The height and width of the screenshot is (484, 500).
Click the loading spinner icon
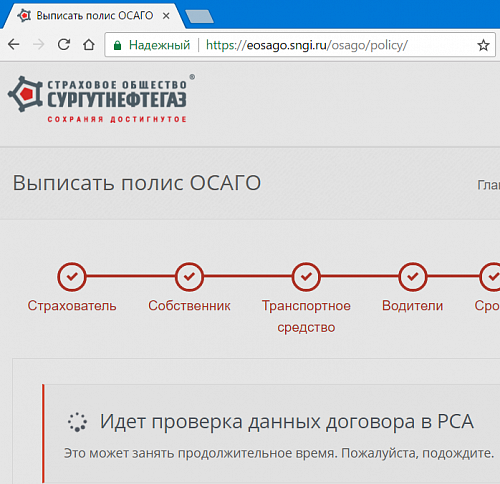(77, 422)
